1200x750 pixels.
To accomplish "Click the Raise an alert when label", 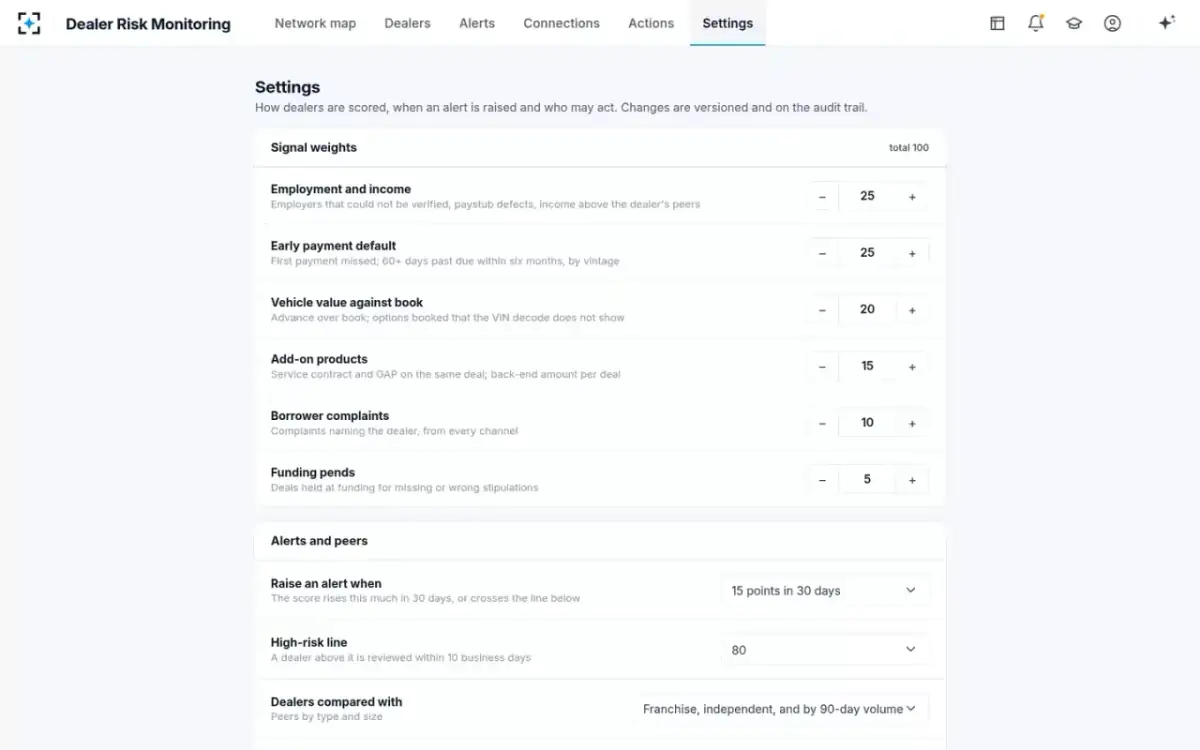I will coord(326,584).
